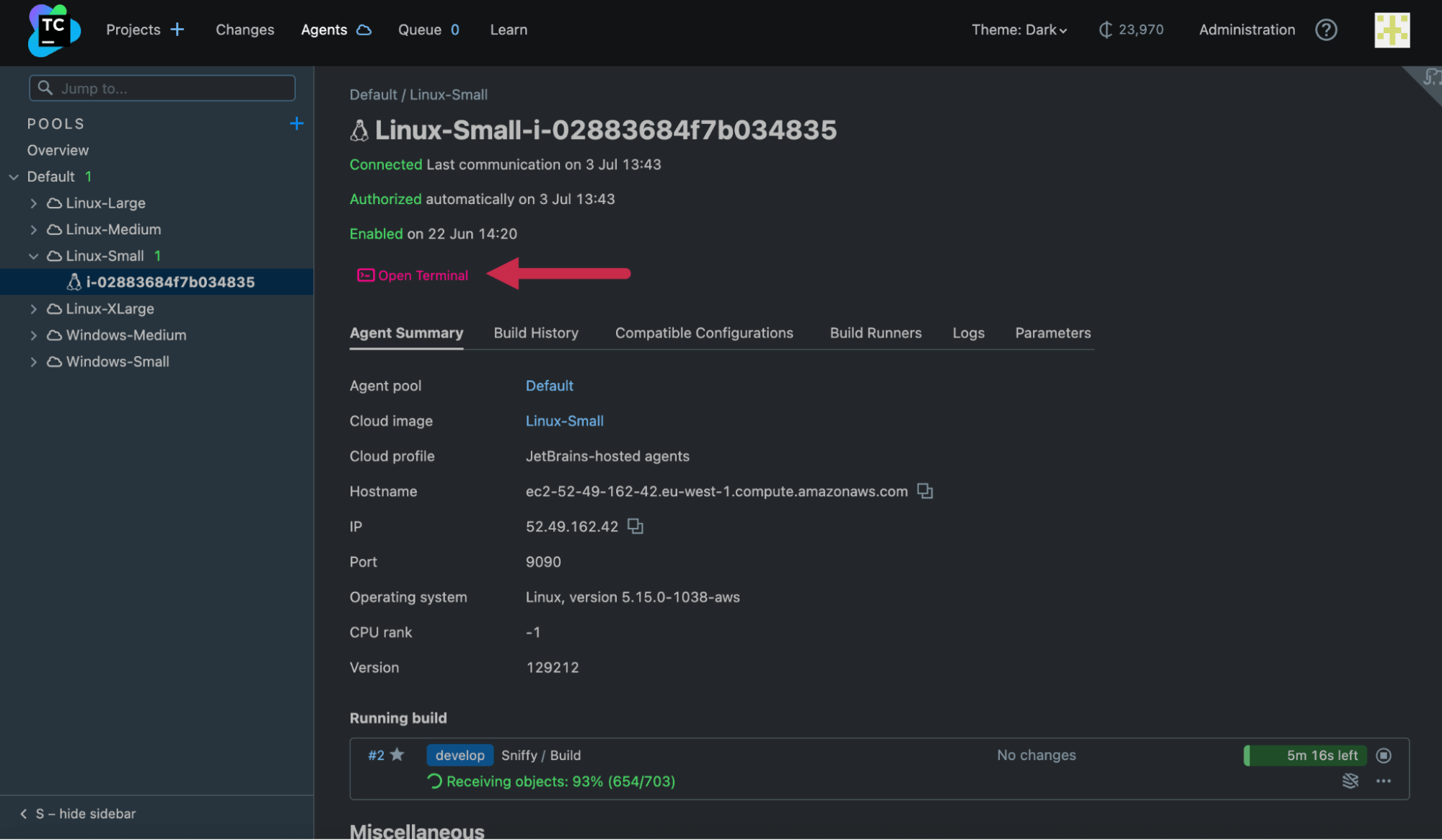The image size is (1442, 840).
Task: Expand the Windows-Medium agent pool
Action: click(x=34, y=335)
